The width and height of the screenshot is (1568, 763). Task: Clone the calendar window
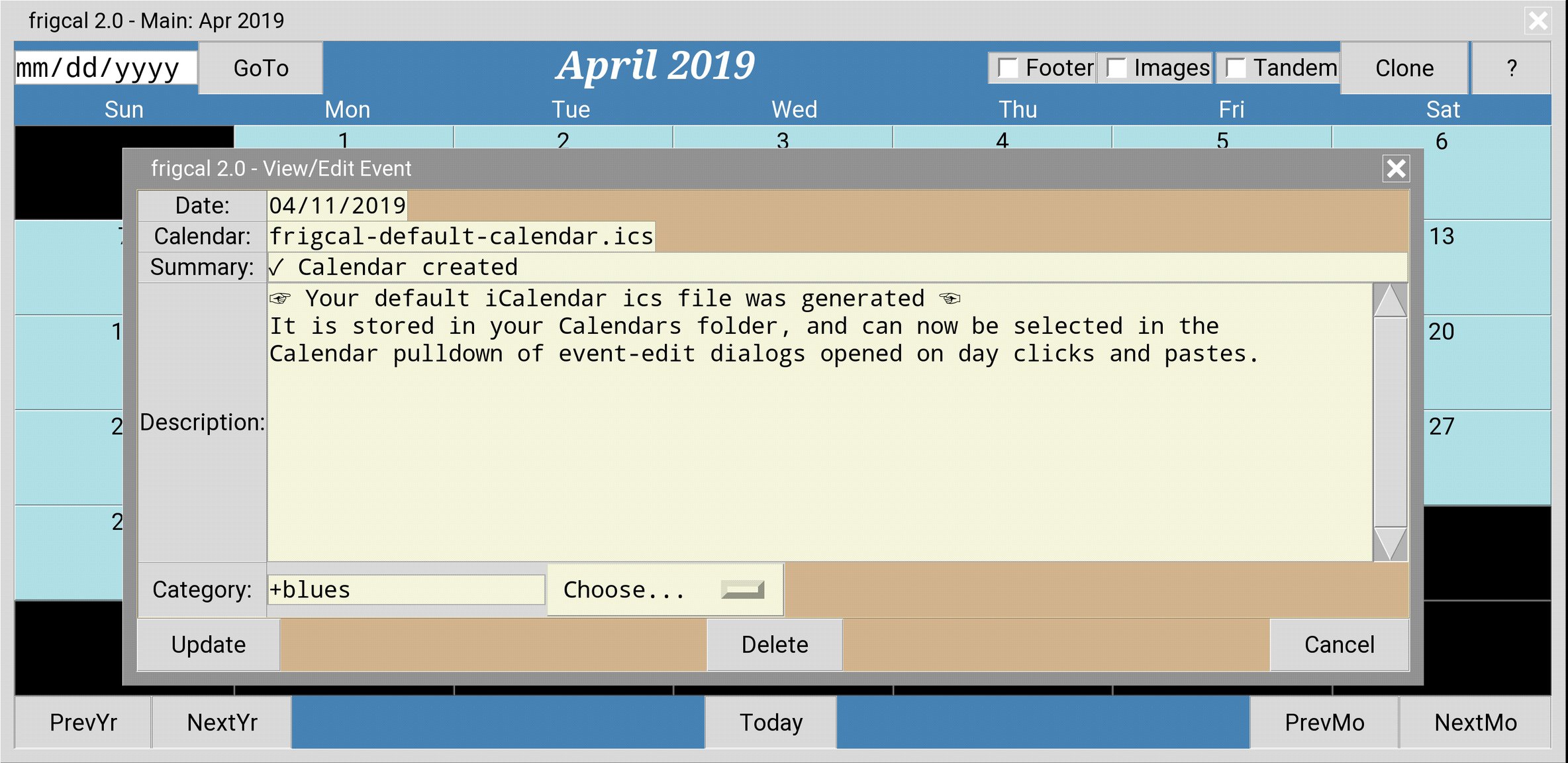coord(1404,68)
